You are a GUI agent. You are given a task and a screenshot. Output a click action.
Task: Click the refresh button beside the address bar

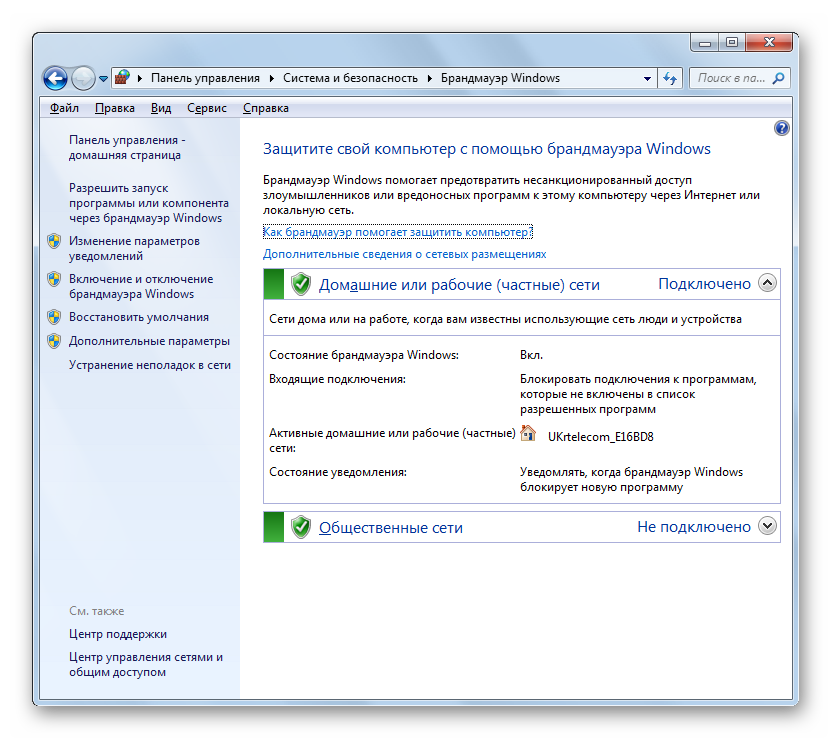(670, 78)
